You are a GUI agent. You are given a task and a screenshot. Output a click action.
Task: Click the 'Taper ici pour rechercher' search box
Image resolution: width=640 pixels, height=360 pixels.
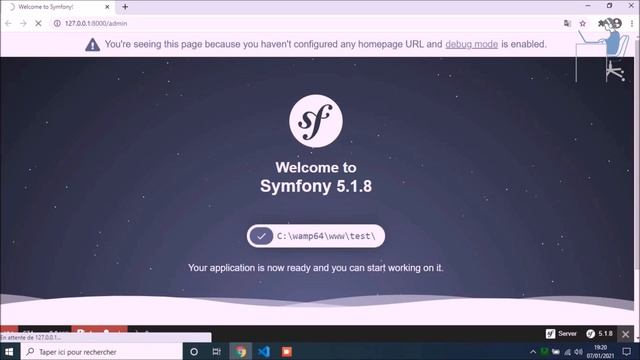(101, 351)
